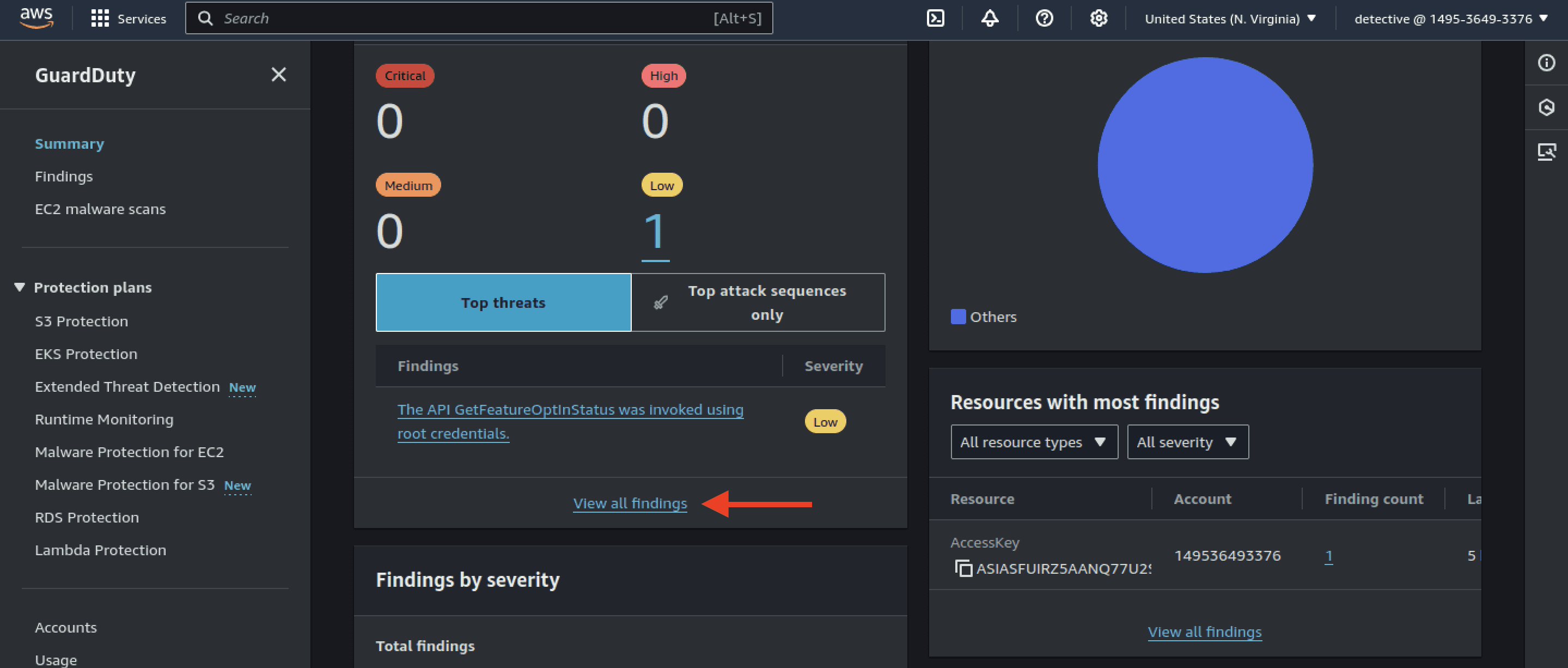Viewport: 1568px width, 668px height.
Task: Open the All severity dropdown
Action: (1187, 442)
